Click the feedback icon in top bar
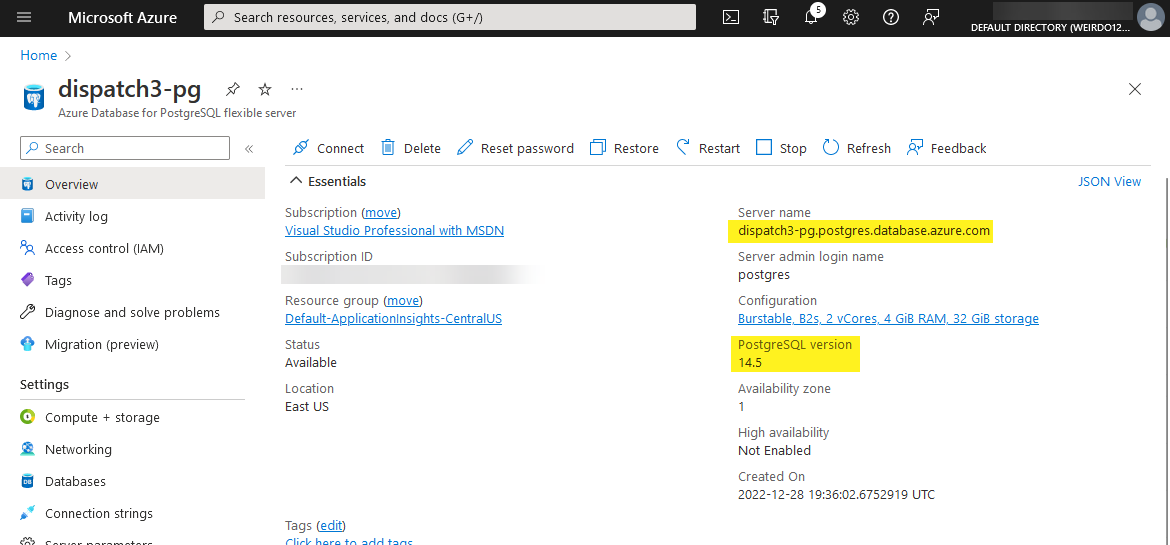Image resolution: width=1170 pixels, height=545 pixels. coord(931,17)
